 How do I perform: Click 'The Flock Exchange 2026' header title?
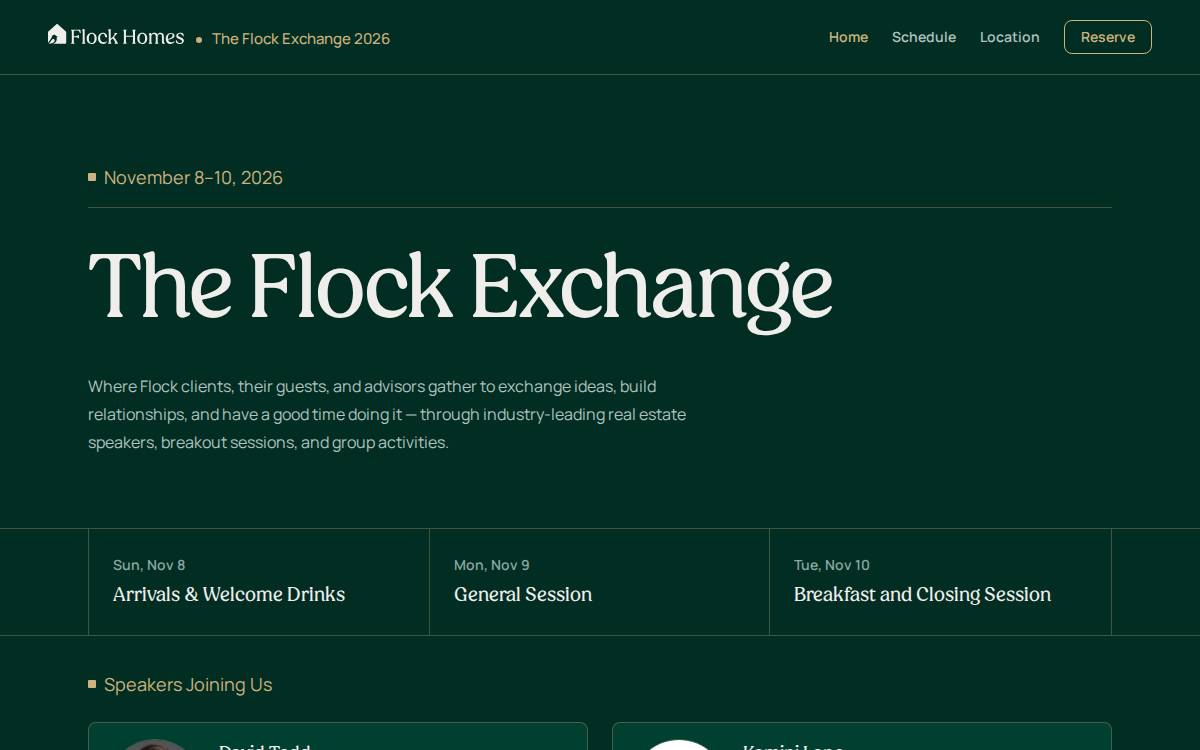pyautogui.click(x=301, y=39)
